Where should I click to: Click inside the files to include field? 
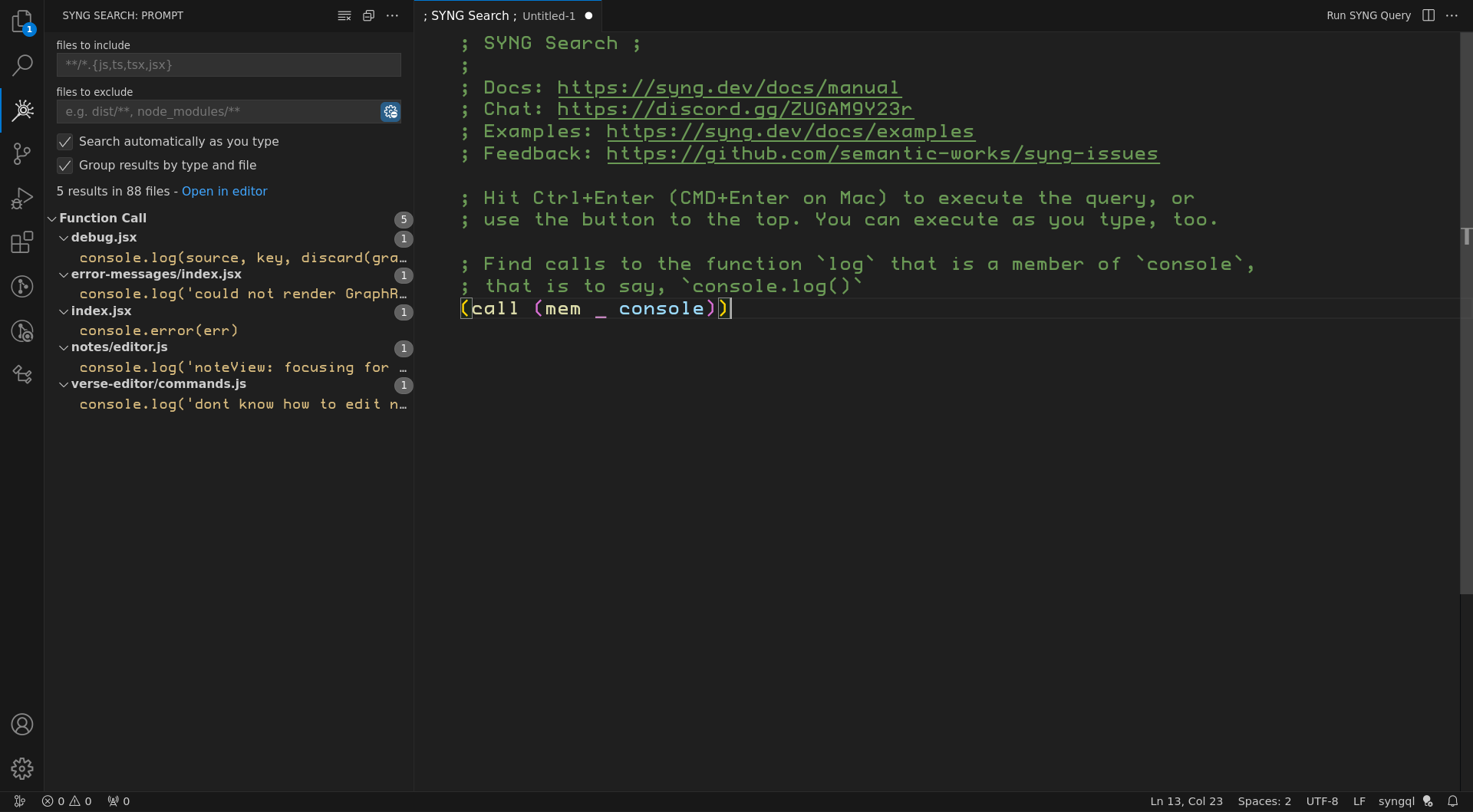[228, 64]
